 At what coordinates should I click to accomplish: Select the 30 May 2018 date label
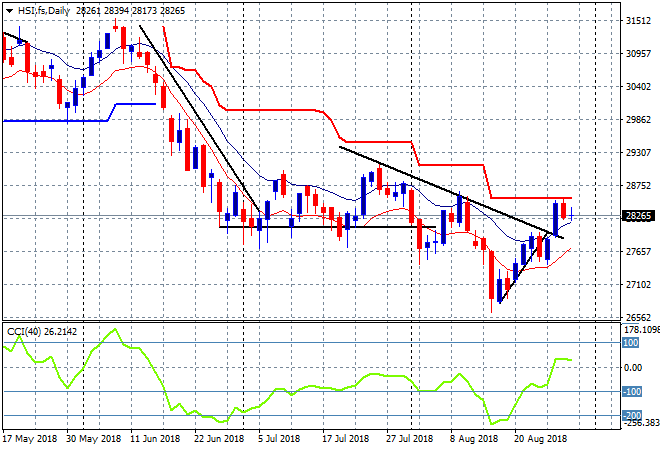pyautogui.click(x=94, y=439)
